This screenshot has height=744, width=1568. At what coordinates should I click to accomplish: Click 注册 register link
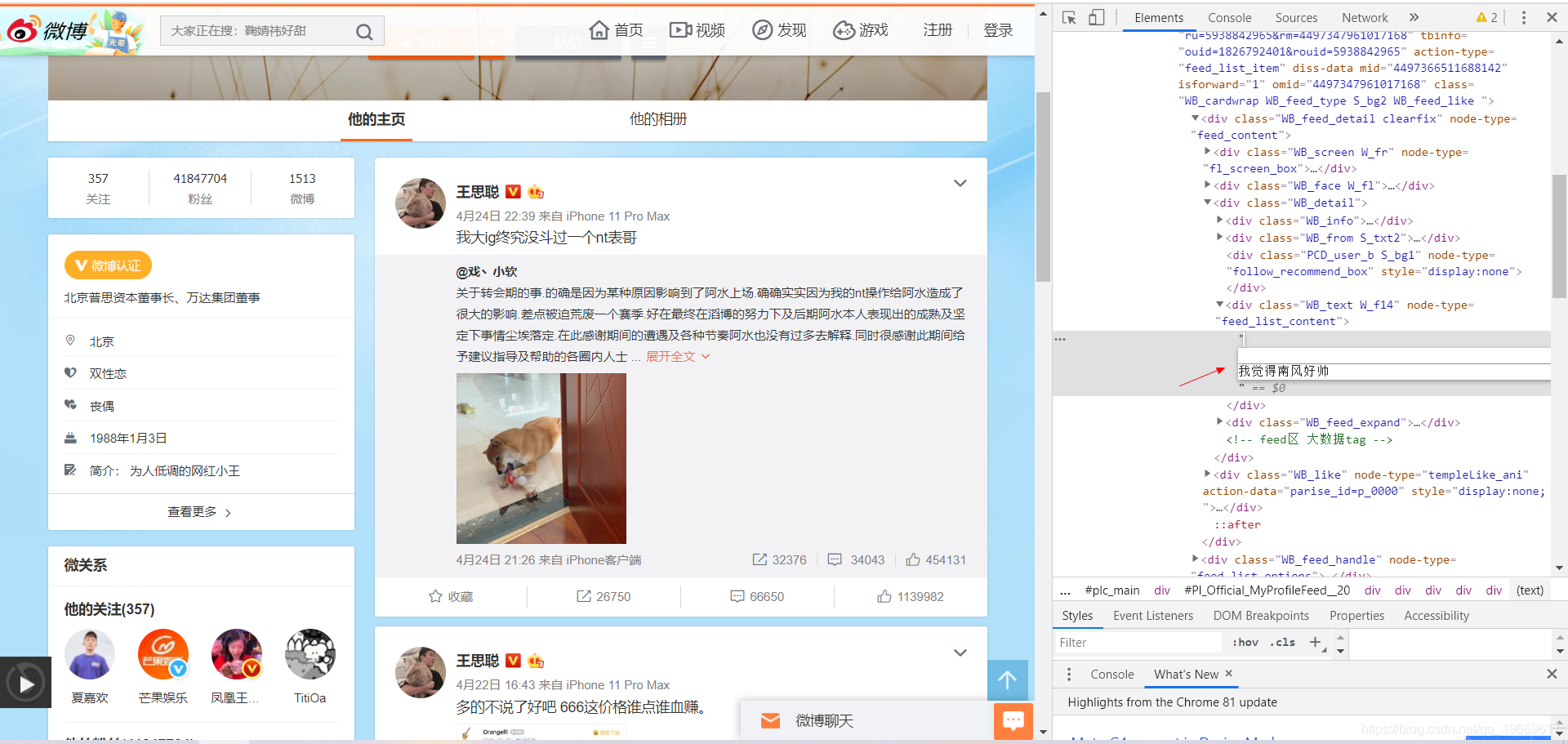click(x=938, y=30)
